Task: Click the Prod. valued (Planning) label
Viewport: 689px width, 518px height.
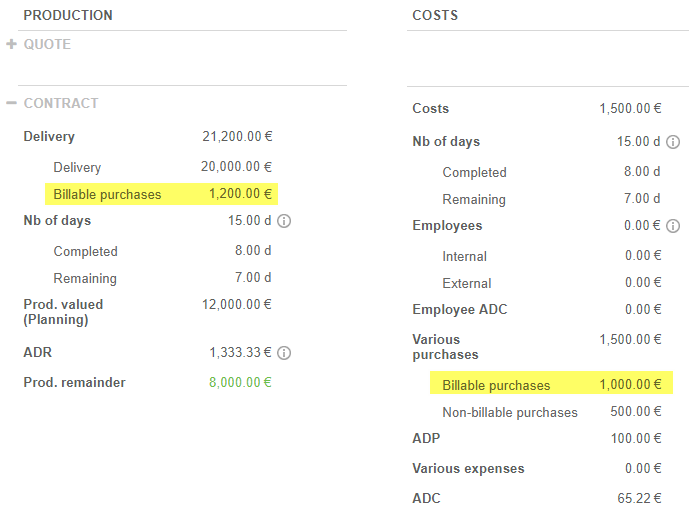Action: pyautogui.click(x=63, y=312)
